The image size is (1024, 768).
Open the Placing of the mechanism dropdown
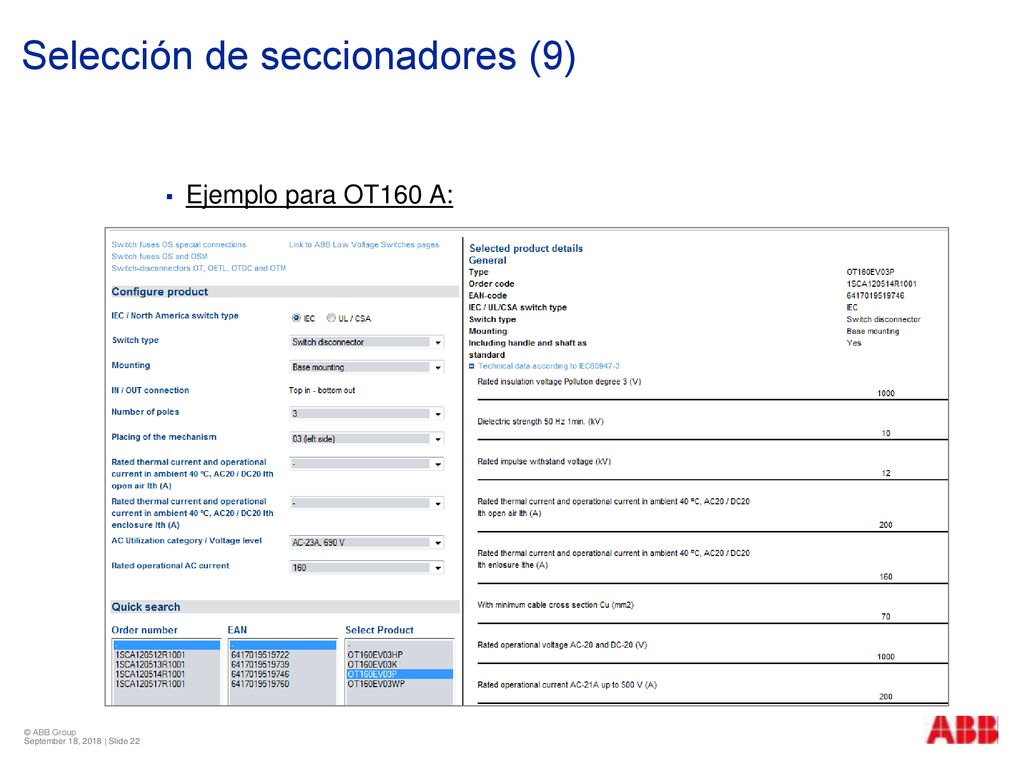[366, 439]
